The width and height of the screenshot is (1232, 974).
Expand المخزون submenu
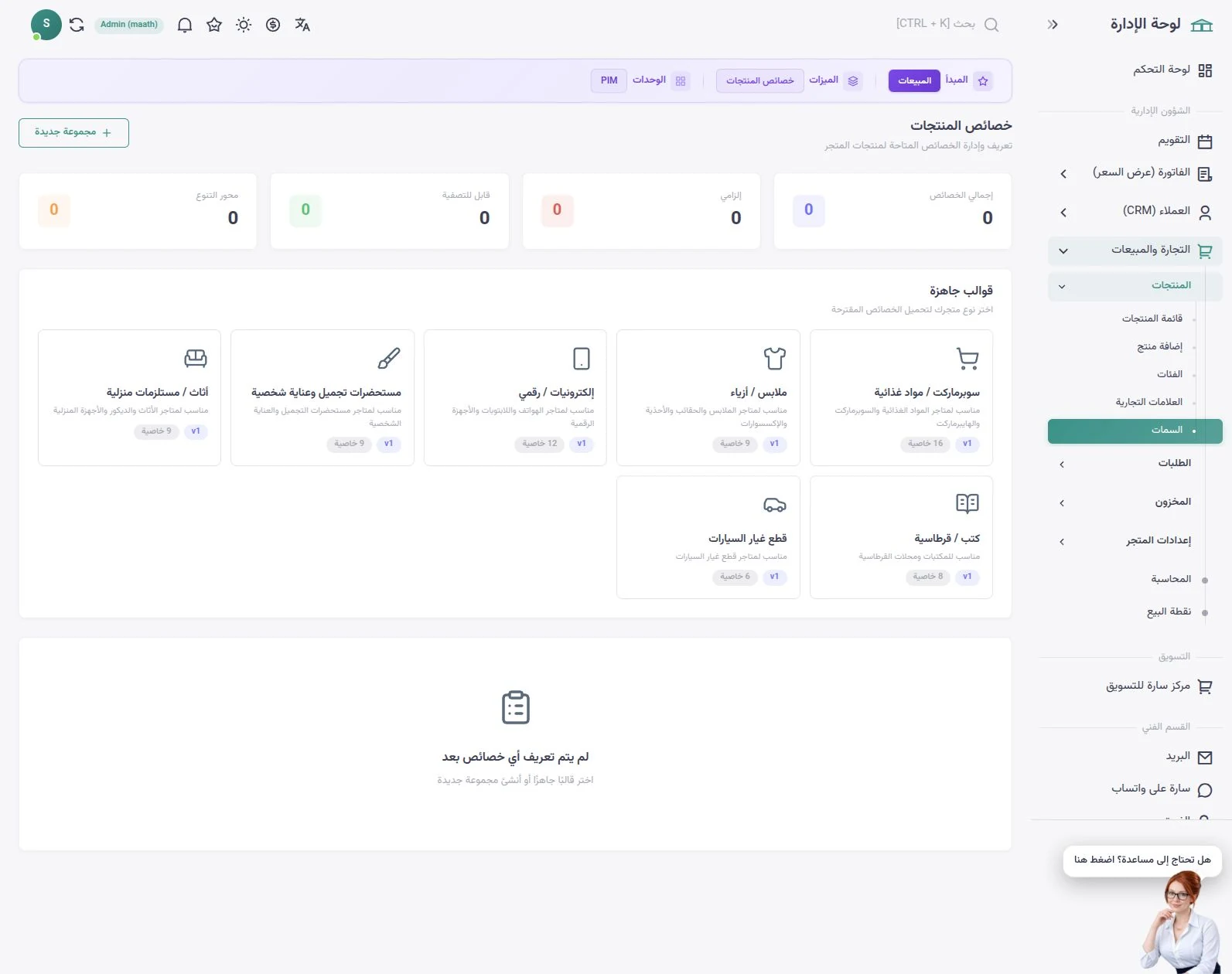pos(1135,502)
